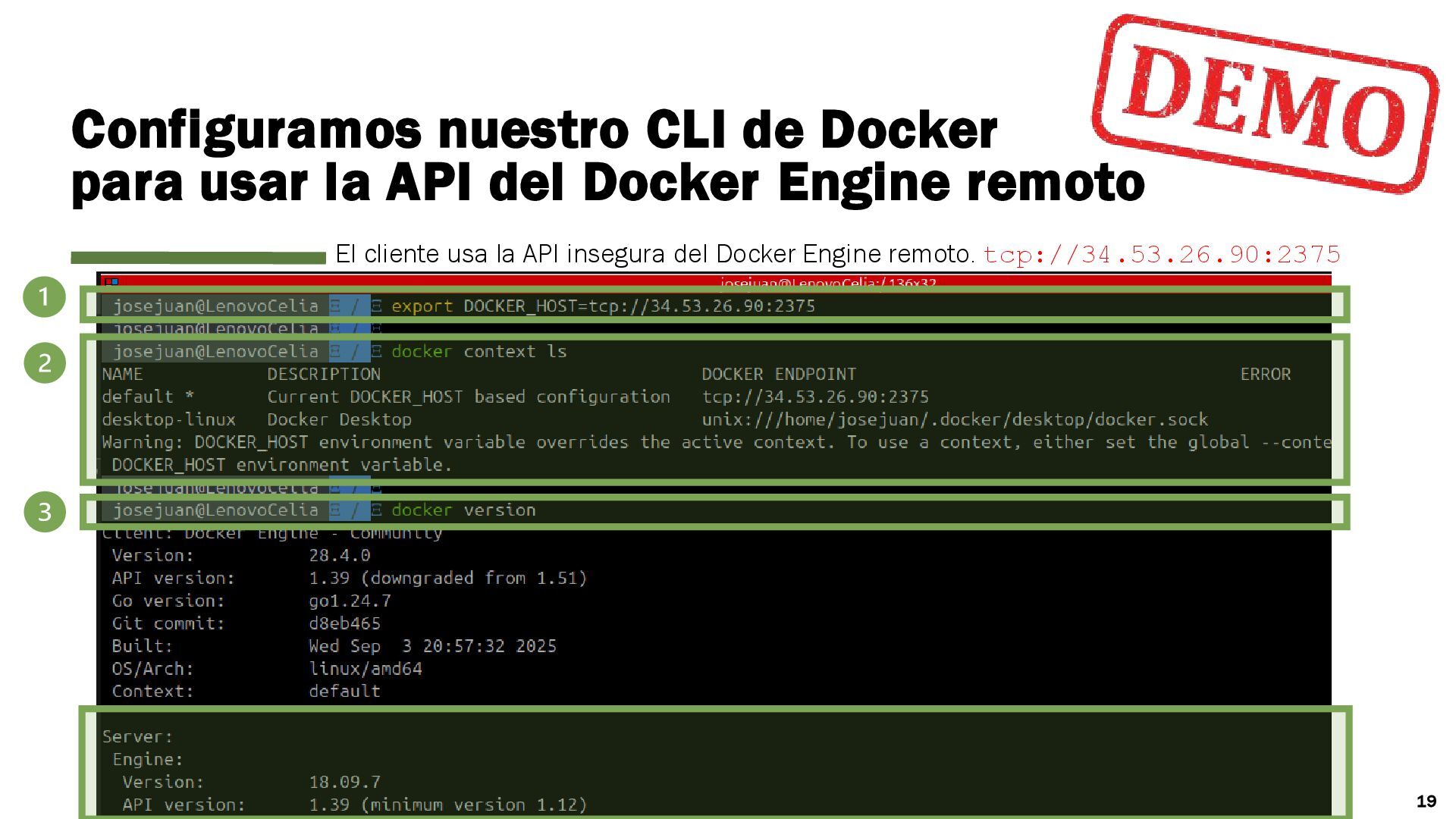Click the export DOCKER_HOST command line
The image size is (1456, 819).
click(x=603, y=306)
